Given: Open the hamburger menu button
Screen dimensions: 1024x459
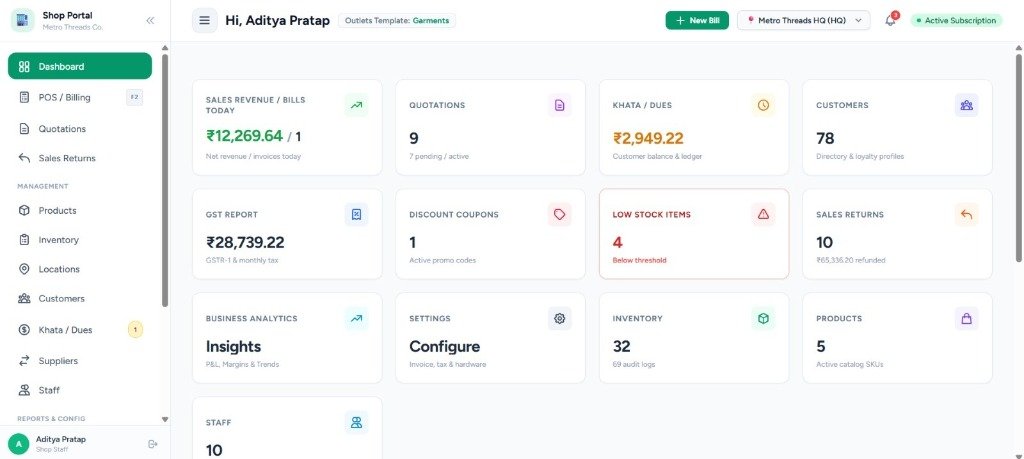Looking at the screenshot, I should click(x=204, y=20).
